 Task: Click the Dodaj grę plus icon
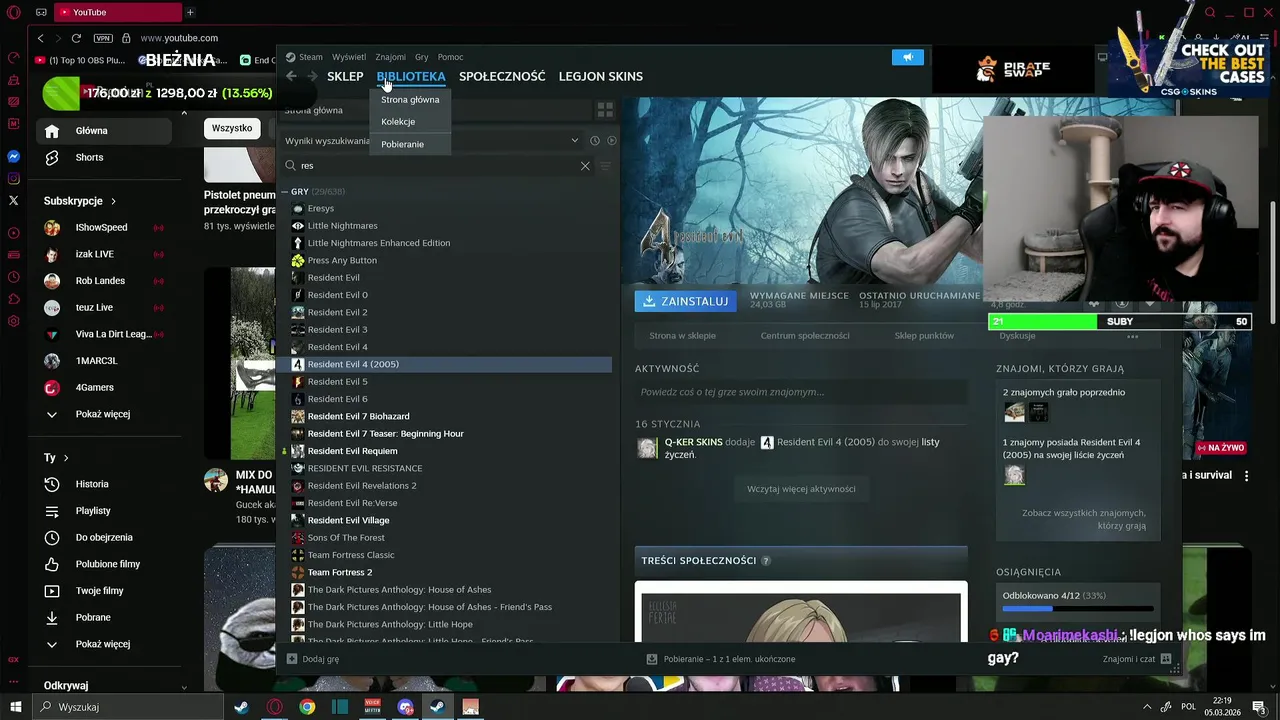coord(291,659)
